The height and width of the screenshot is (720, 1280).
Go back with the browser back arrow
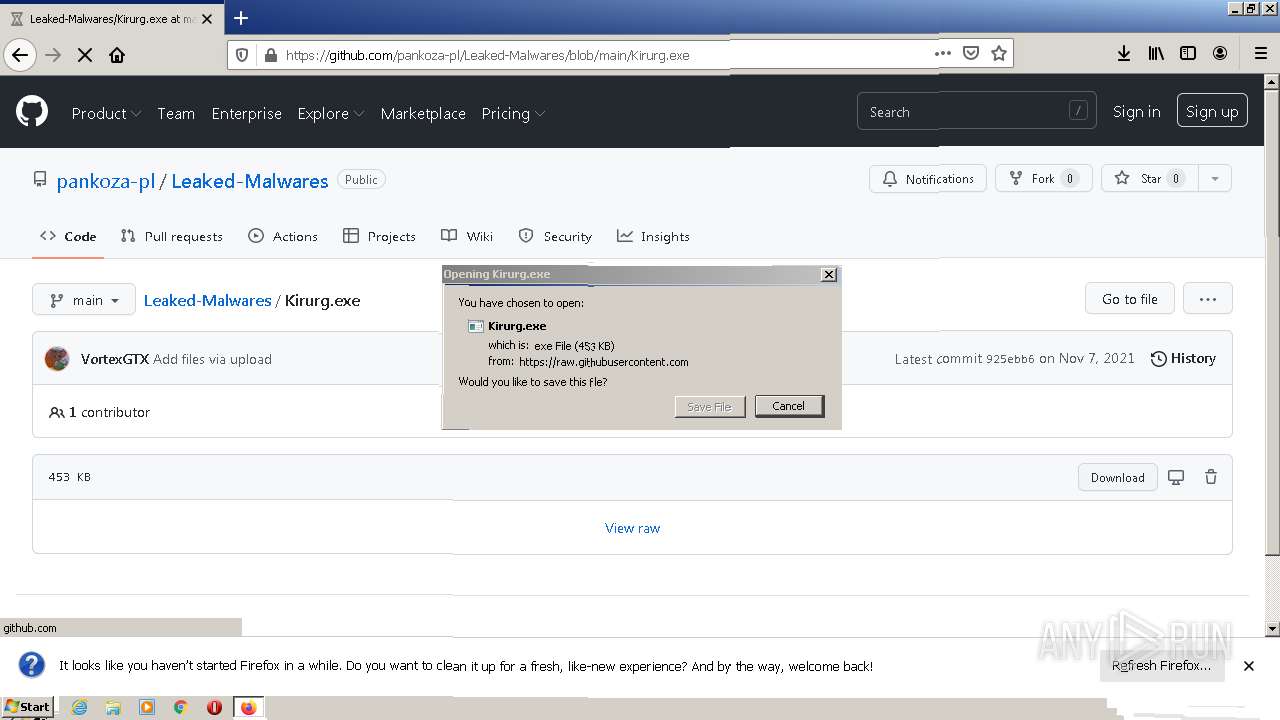click(x=20, y=55)
